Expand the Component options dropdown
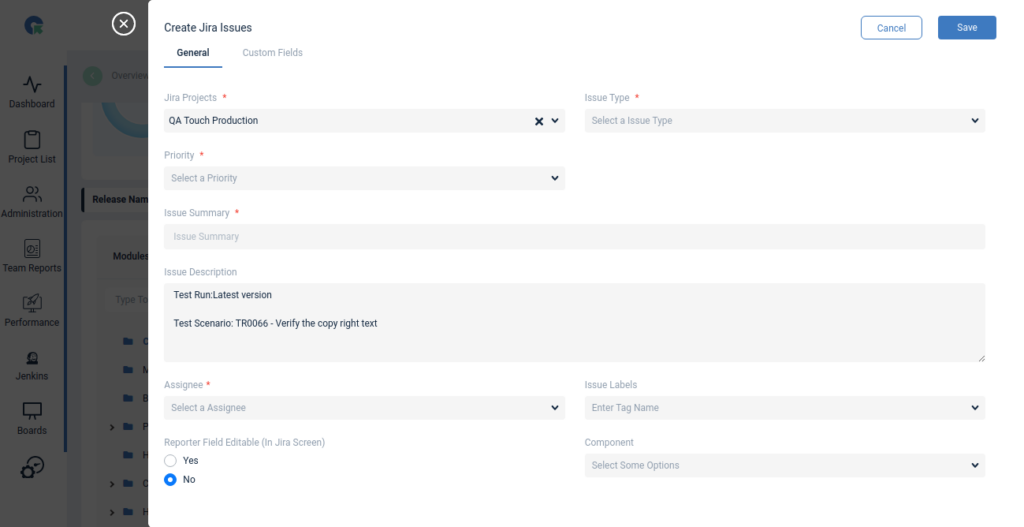 point(784,466)
